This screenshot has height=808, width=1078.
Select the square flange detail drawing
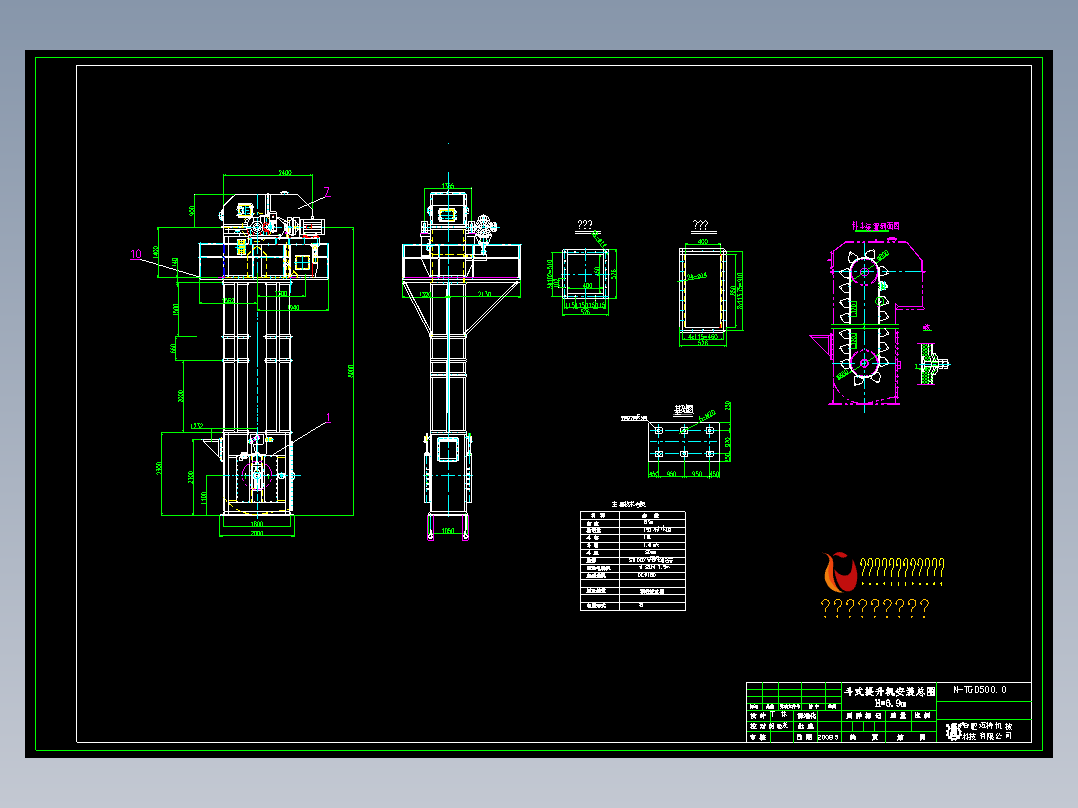tap(585, 274)
